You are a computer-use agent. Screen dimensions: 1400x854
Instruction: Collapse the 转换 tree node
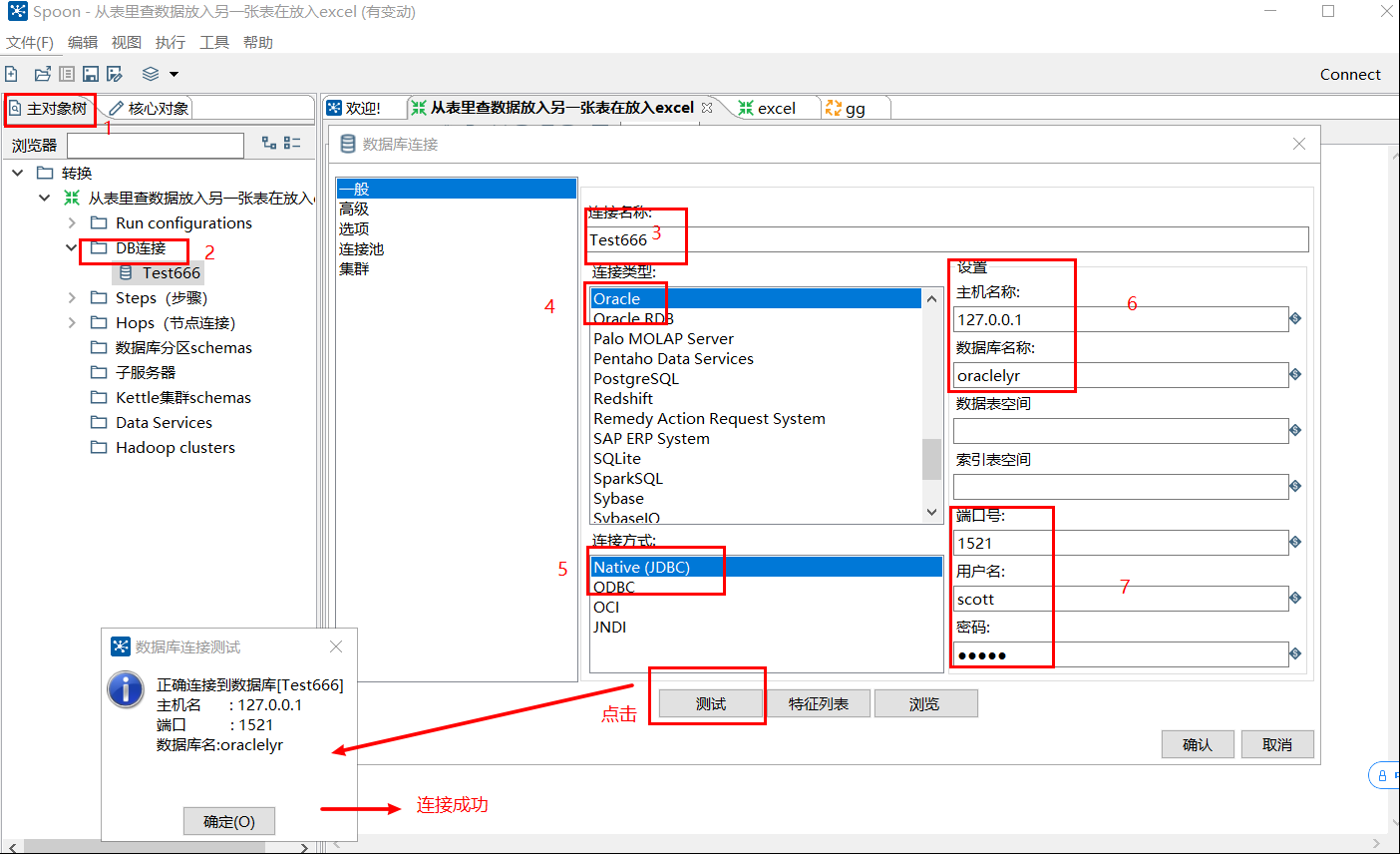[x=18, y=173]
